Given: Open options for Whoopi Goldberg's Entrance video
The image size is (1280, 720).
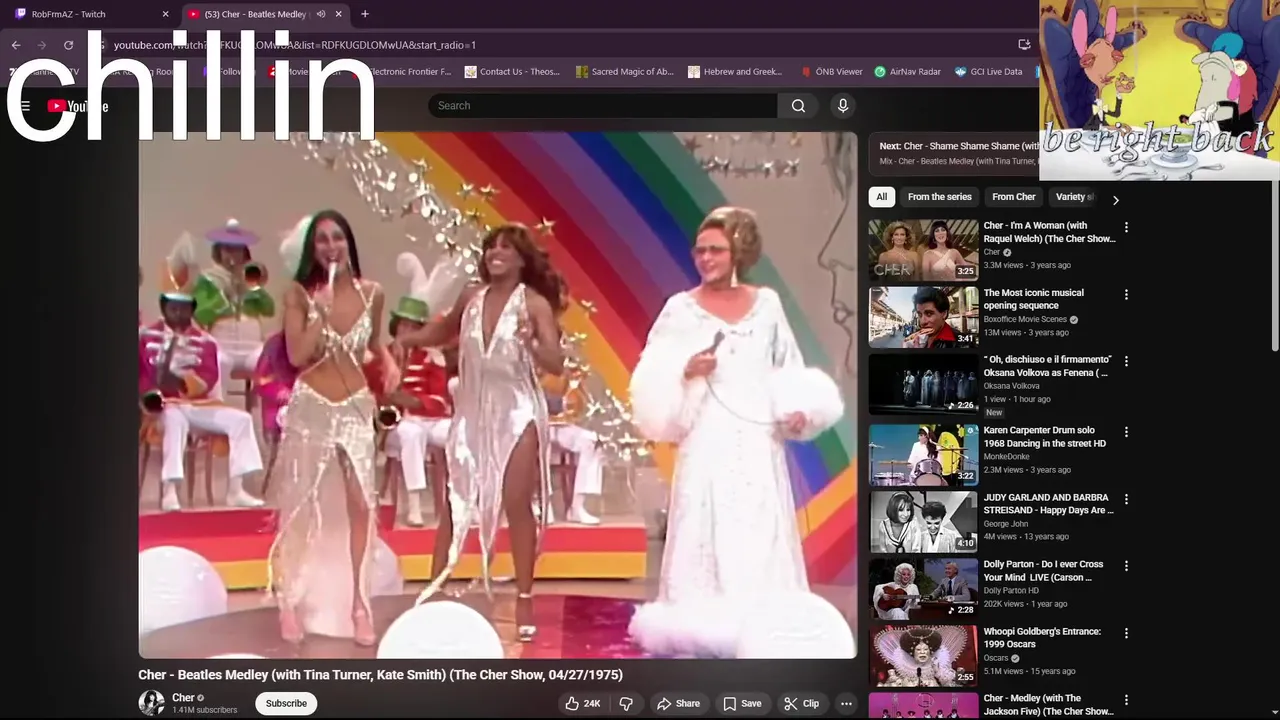Looking at the screenshot, I should pyautogui.click(x=1126, y=633).
